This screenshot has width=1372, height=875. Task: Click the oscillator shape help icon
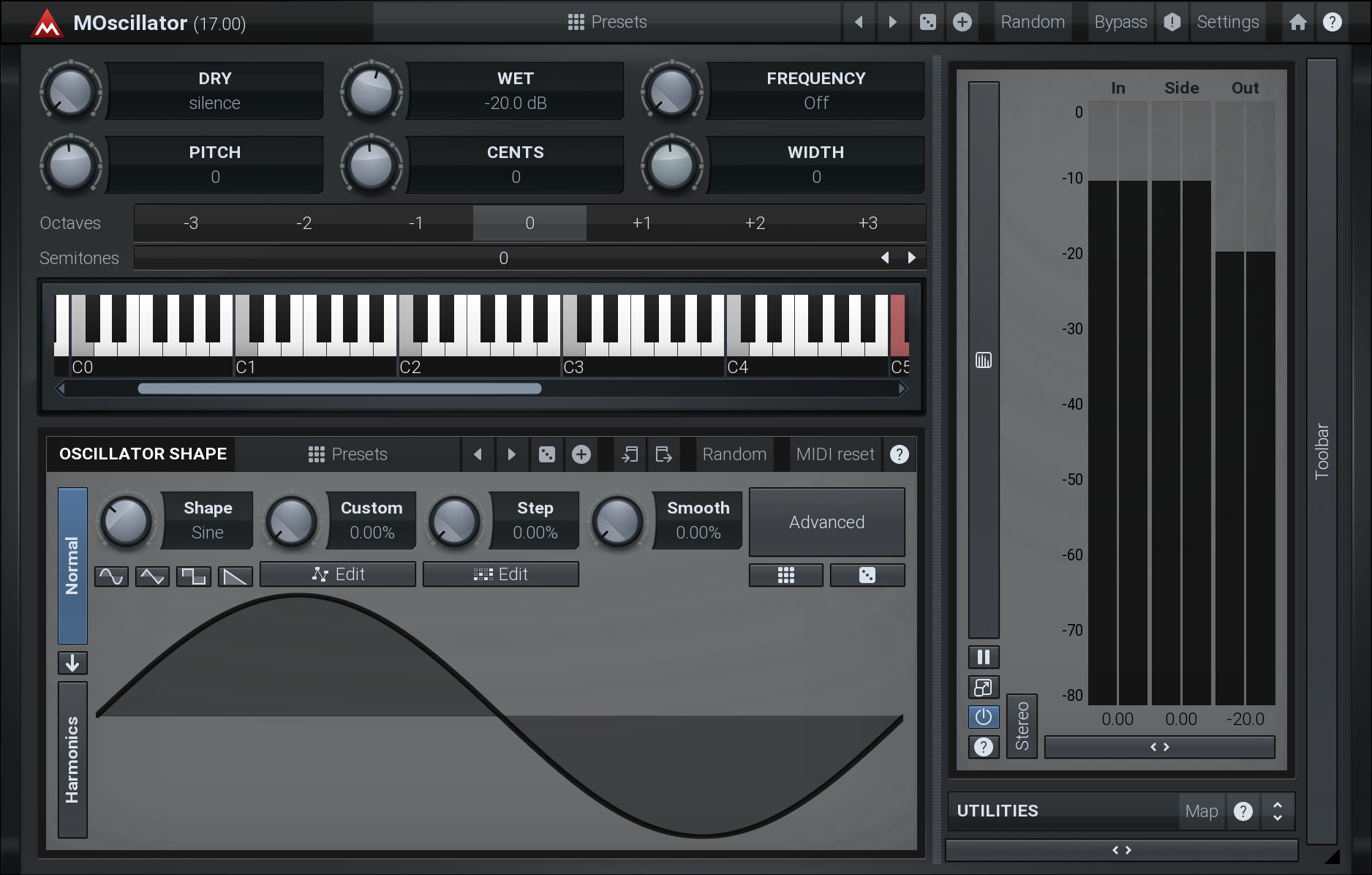(899, 454)
